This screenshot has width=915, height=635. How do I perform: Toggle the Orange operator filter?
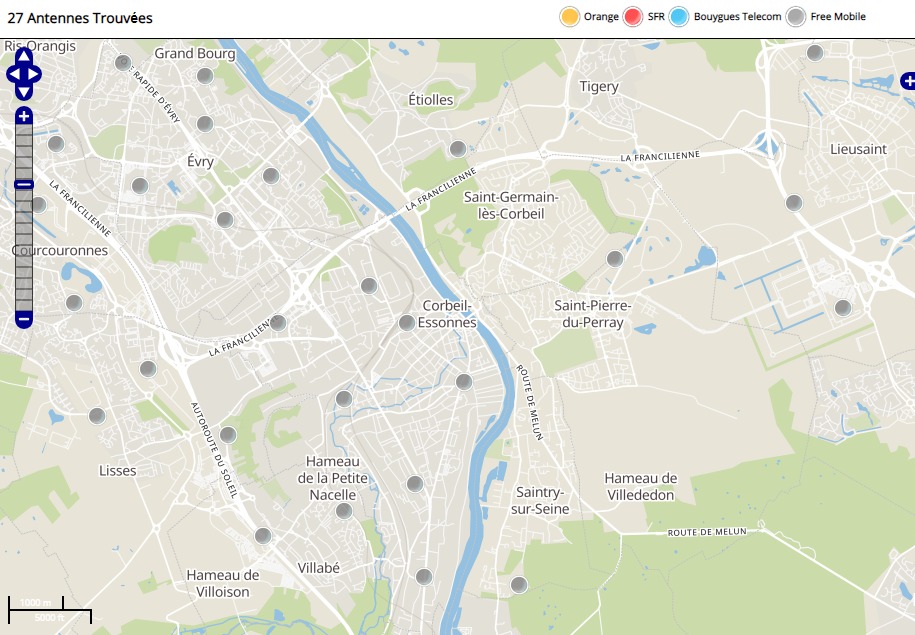570,17
